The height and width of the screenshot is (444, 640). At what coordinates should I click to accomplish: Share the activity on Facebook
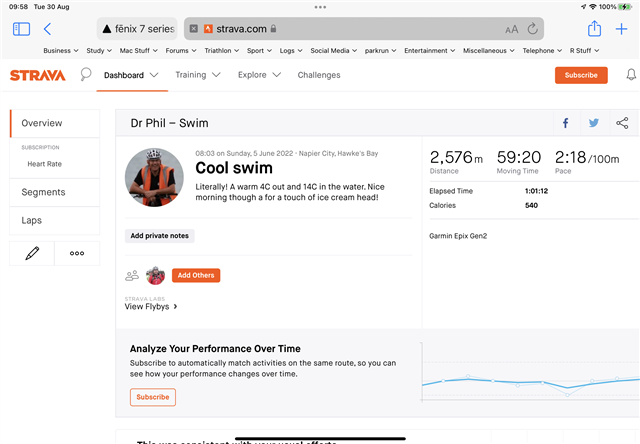coord(566,123)
